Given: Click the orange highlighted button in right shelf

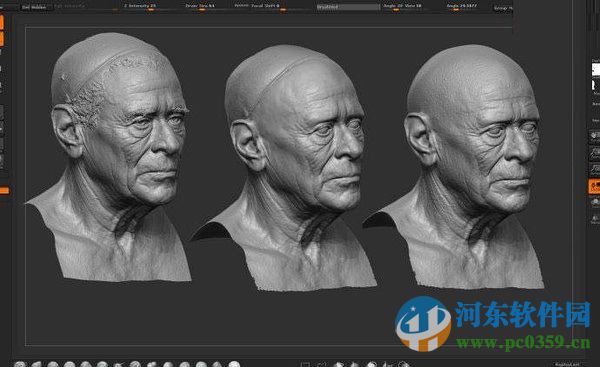Looking at the screenshot, I should coord(594,187).
